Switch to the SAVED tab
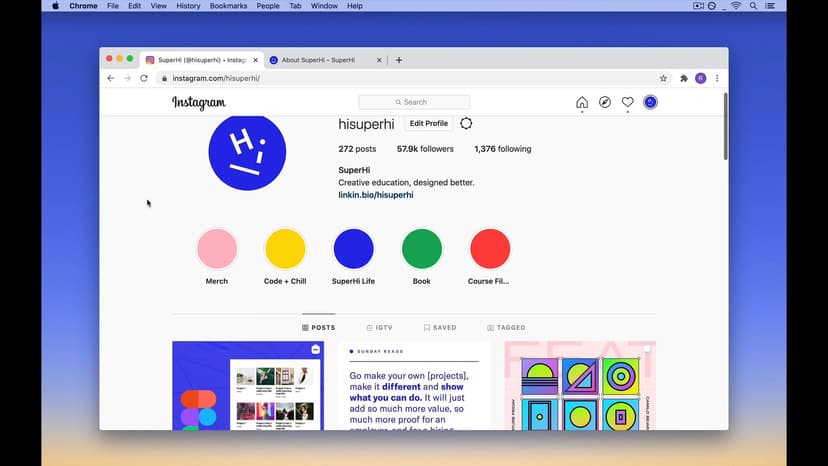This screenshot has width=828, height=466. 440,328
